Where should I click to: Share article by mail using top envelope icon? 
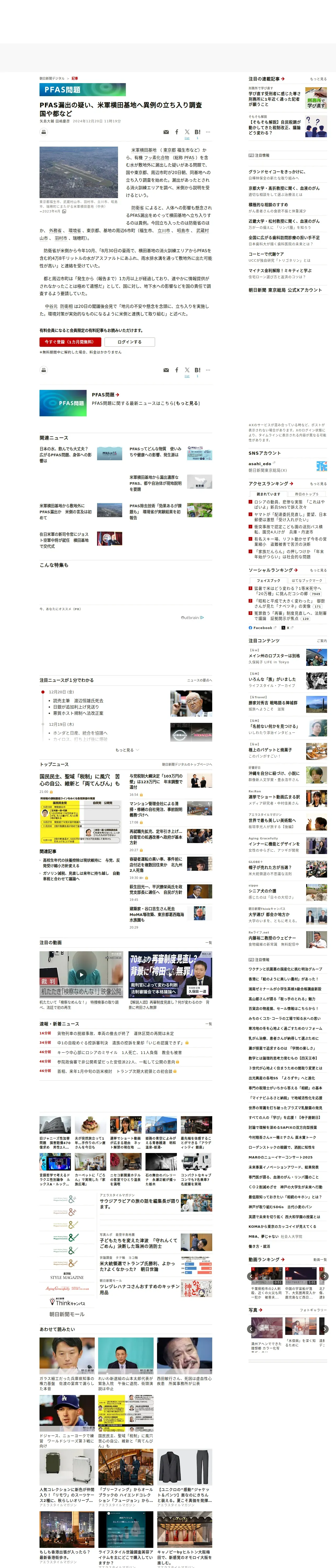coord(166,132)
